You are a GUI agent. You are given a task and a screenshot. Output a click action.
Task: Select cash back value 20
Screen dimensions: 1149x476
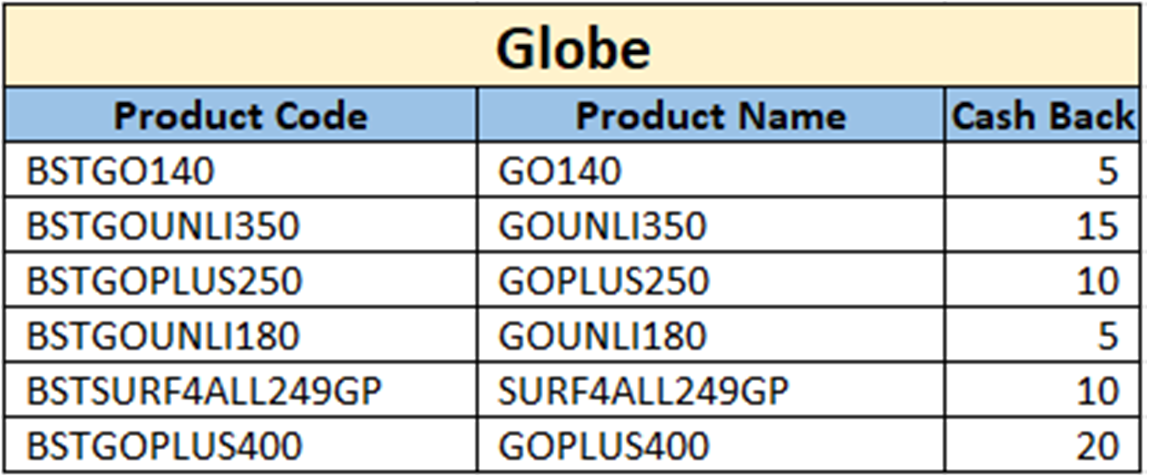(1097, 446)
